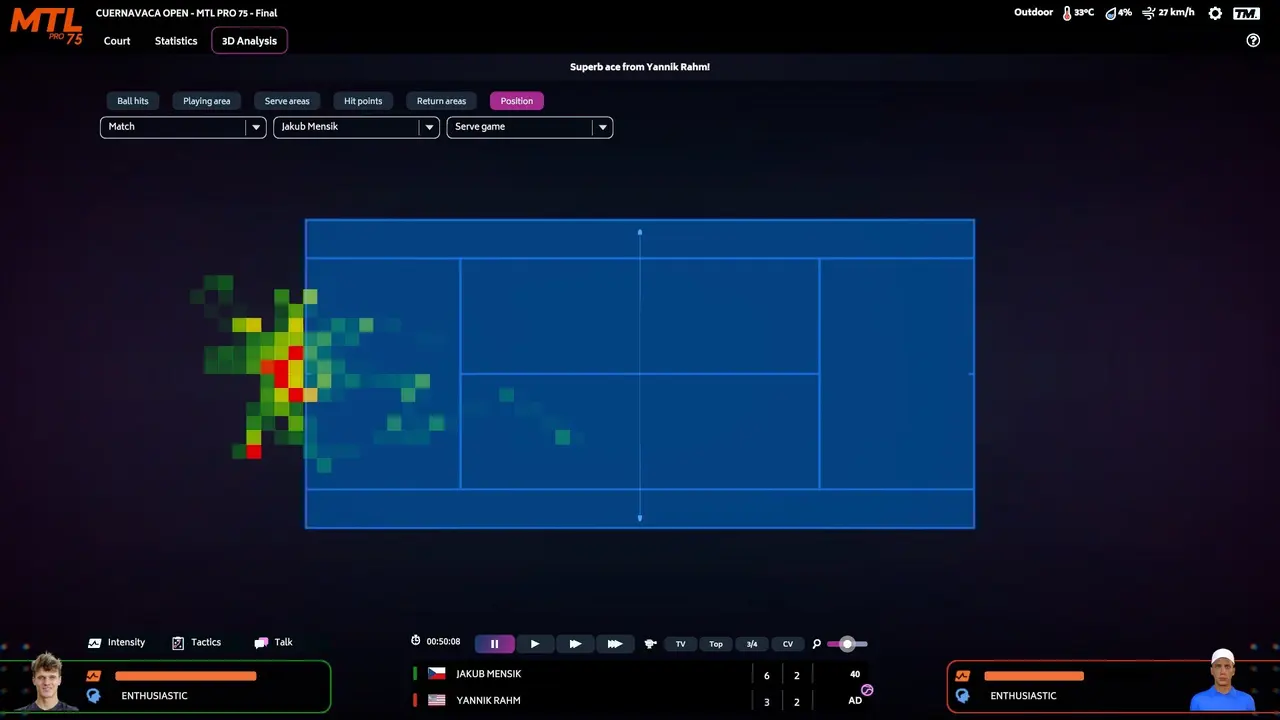
Task: Click the Intensity icon
Action: pos(95,643)
